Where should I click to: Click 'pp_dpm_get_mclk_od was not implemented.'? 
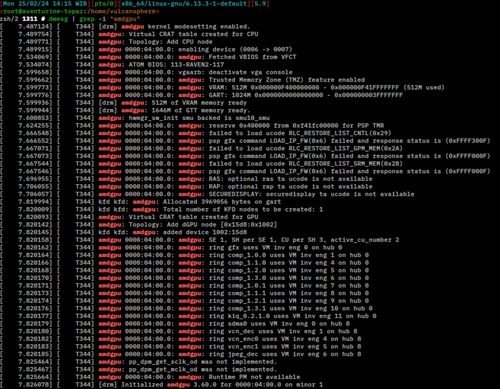[x=203, y=370]
